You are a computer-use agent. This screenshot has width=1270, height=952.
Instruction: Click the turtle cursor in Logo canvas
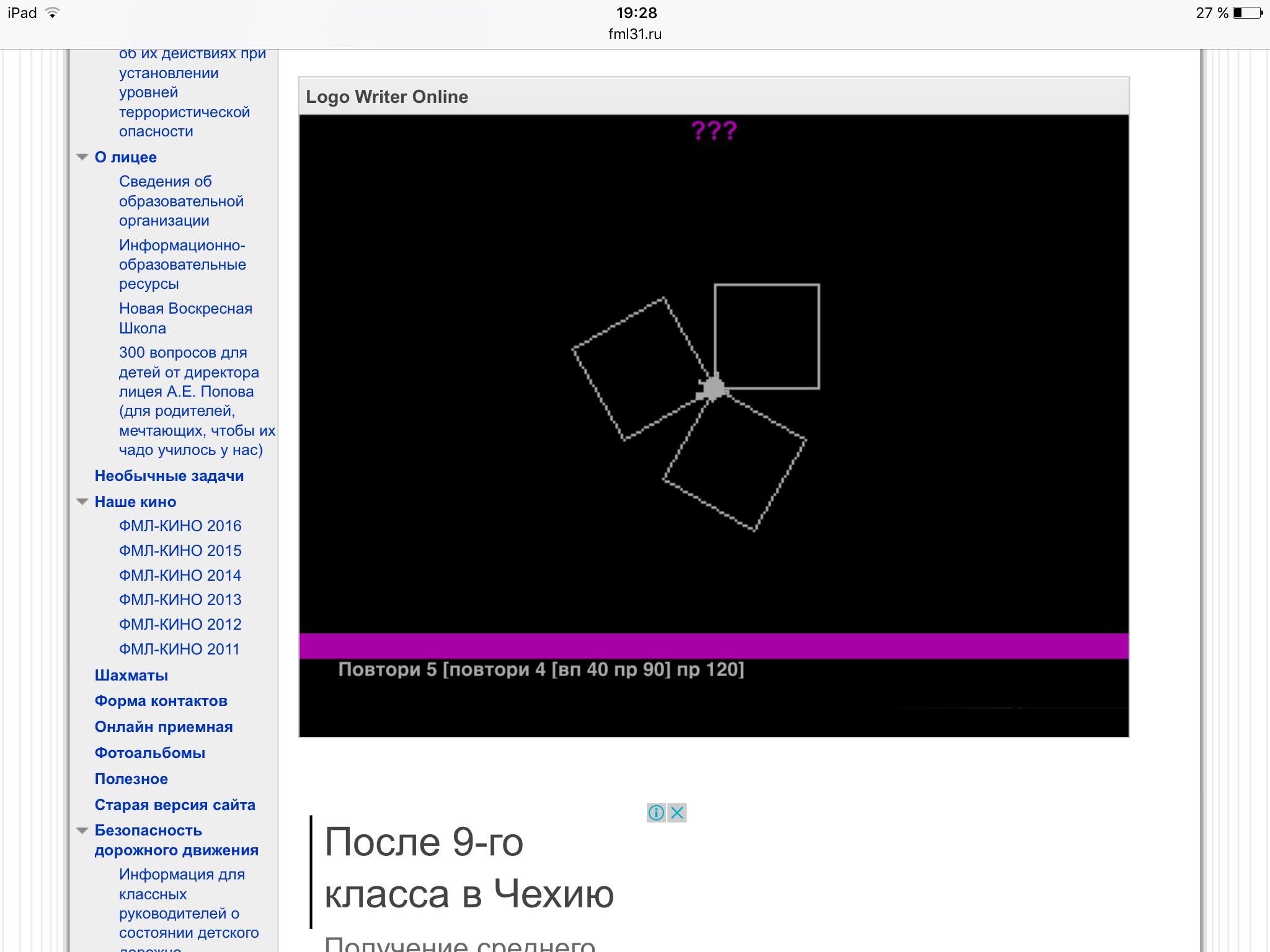713,388
